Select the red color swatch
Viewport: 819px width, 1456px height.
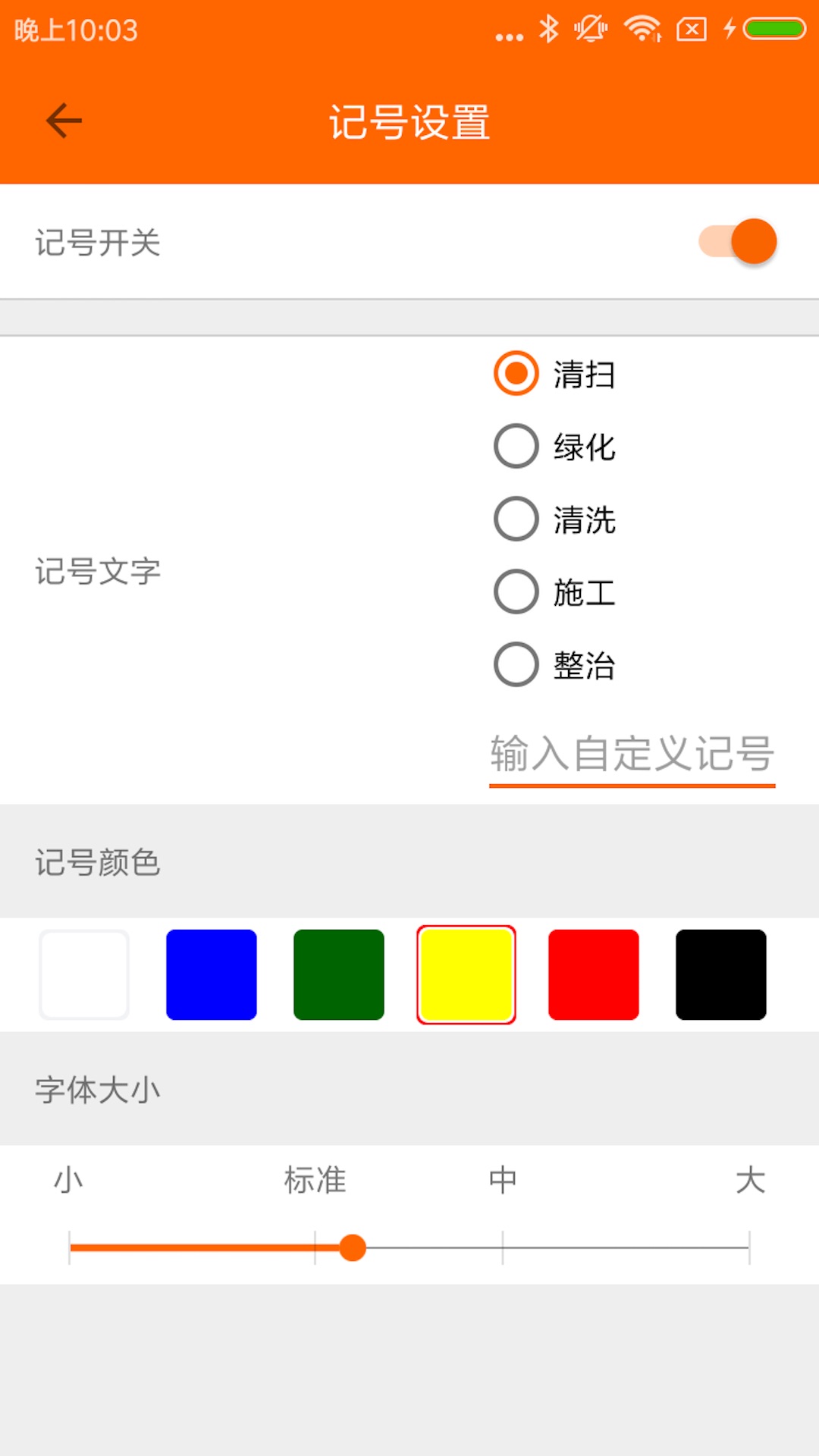[x=594, y=974]
